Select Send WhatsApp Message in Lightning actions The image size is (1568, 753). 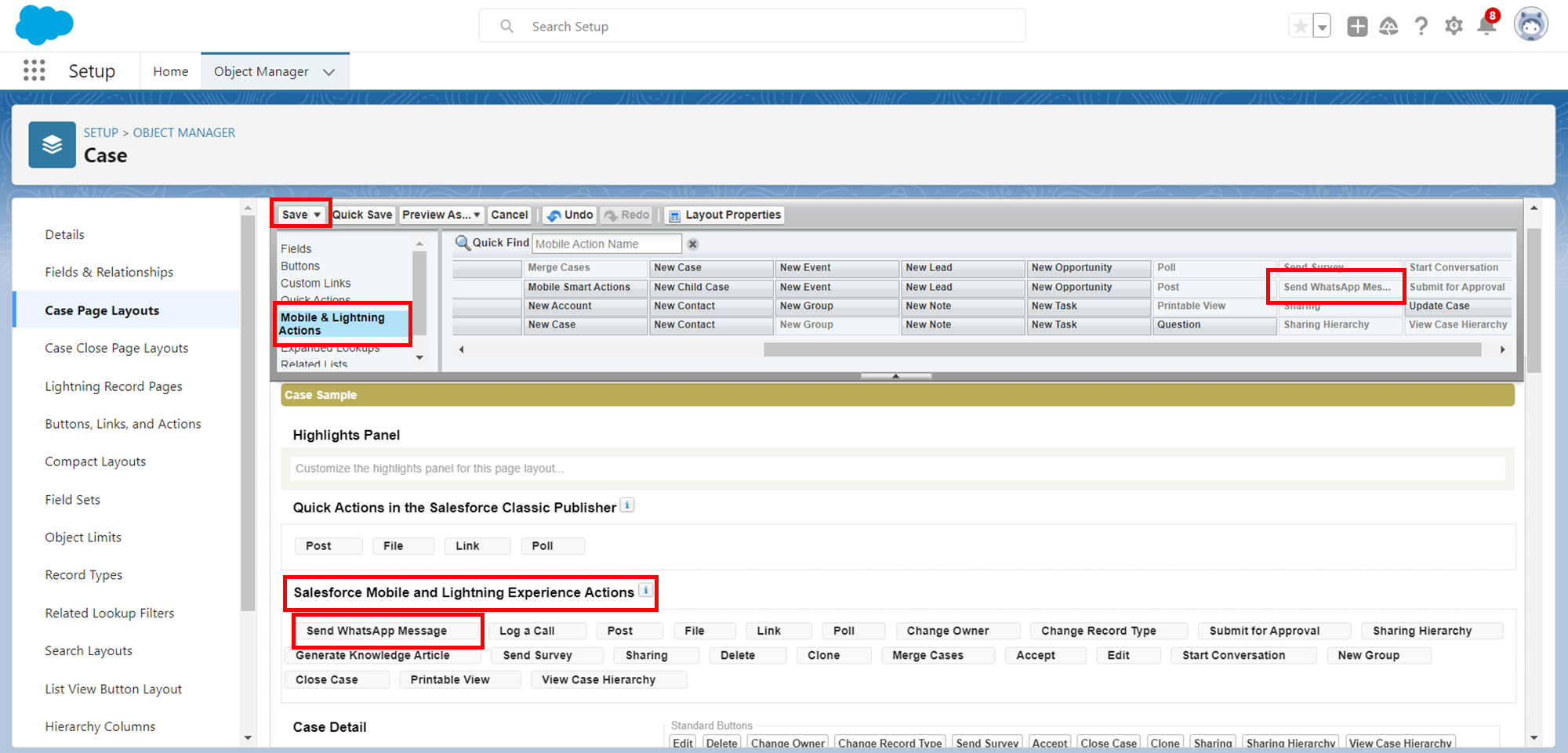387,631
